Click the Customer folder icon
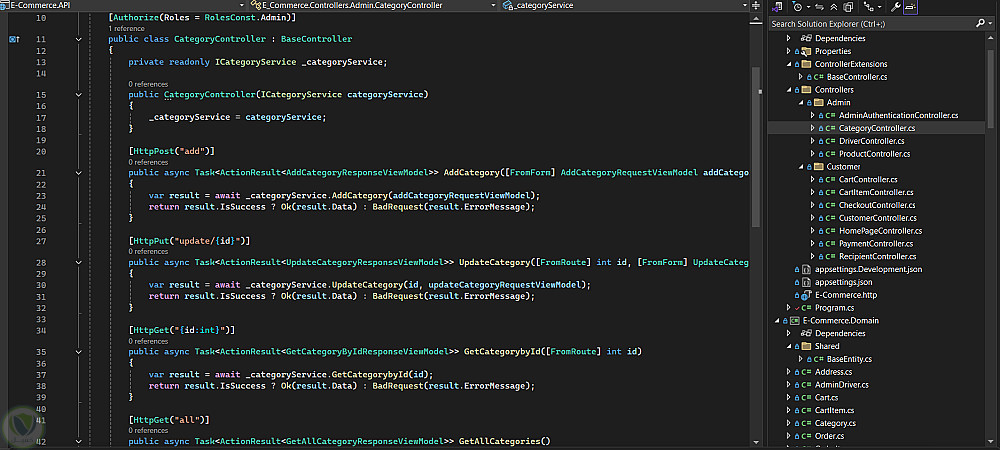Image resolution: width=1000 pixels, height=450 pixels. coord(818,167)
